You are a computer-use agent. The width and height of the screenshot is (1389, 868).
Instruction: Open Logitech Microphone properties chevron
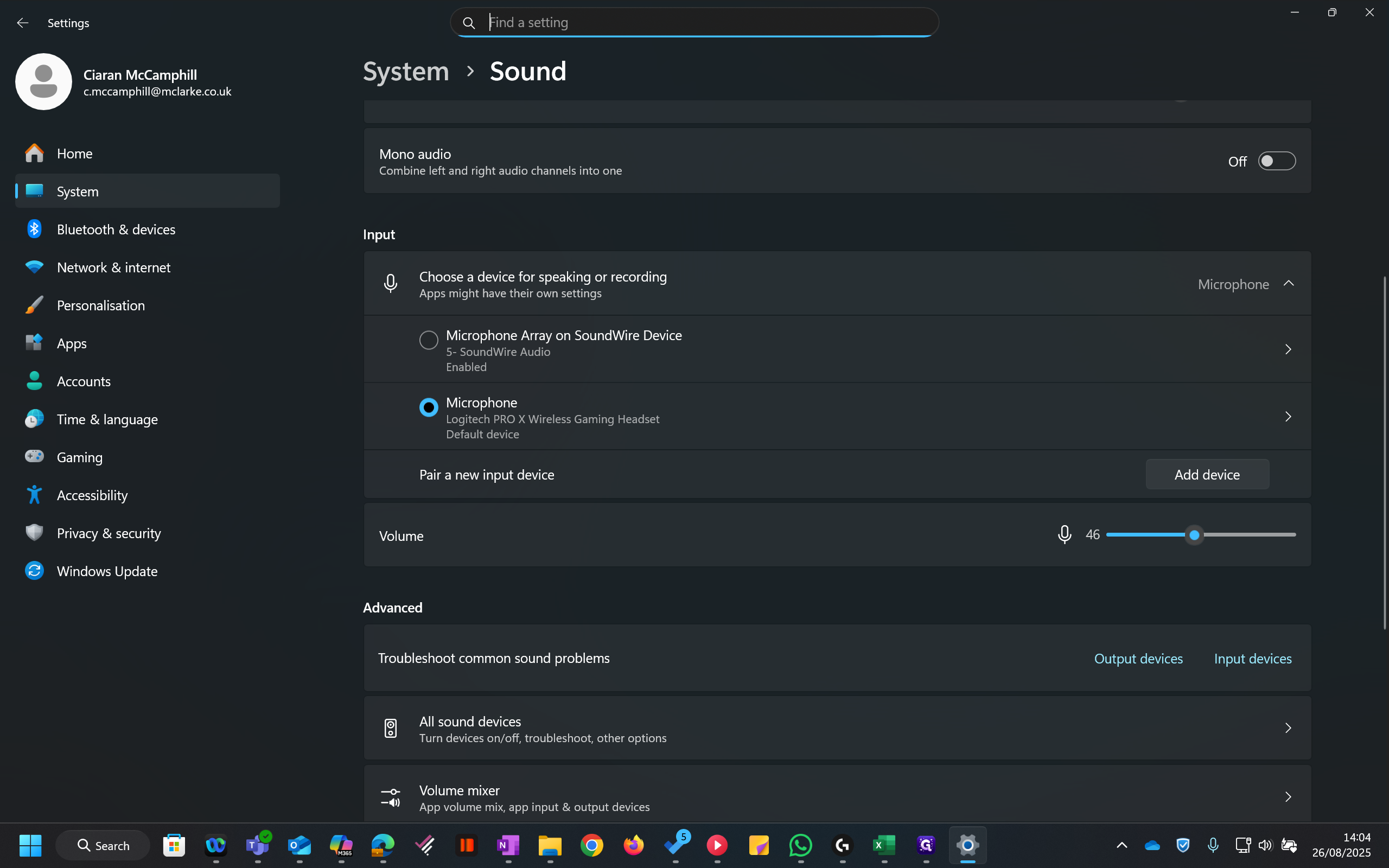(1288, 416)
